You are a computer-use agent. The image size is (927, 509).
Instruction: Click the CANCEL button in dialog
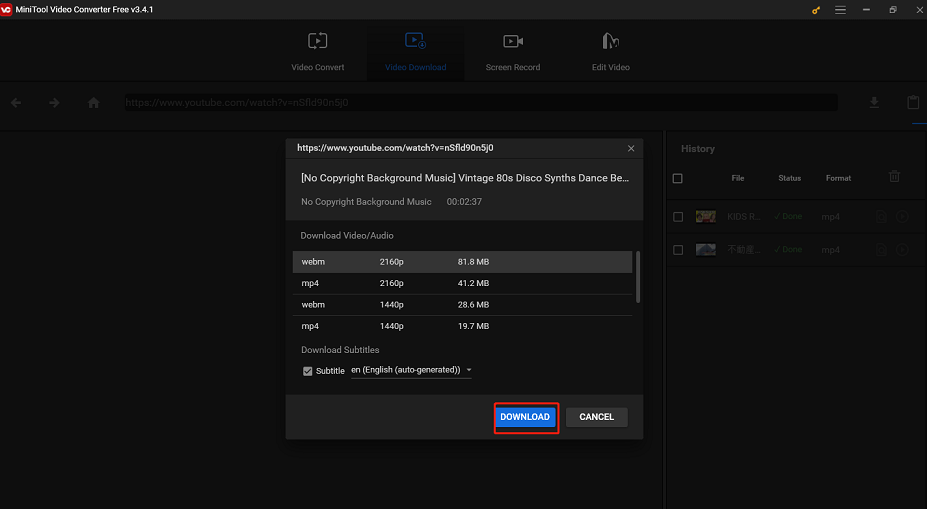(597, 417)
